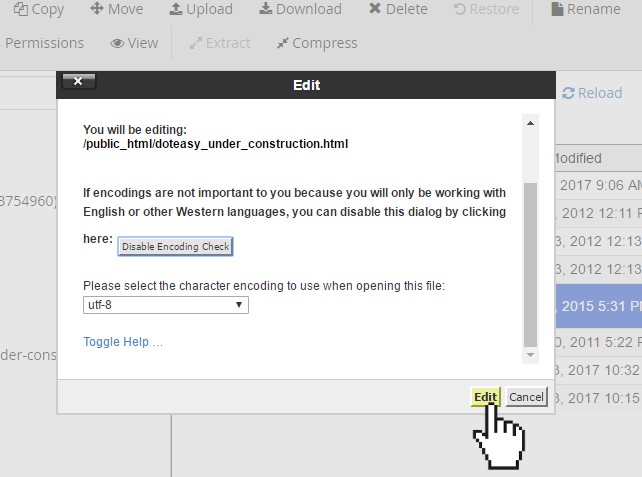642x477 pixels.
Task: Click Delete in the file manager toolbar
Action: [398, 9]
